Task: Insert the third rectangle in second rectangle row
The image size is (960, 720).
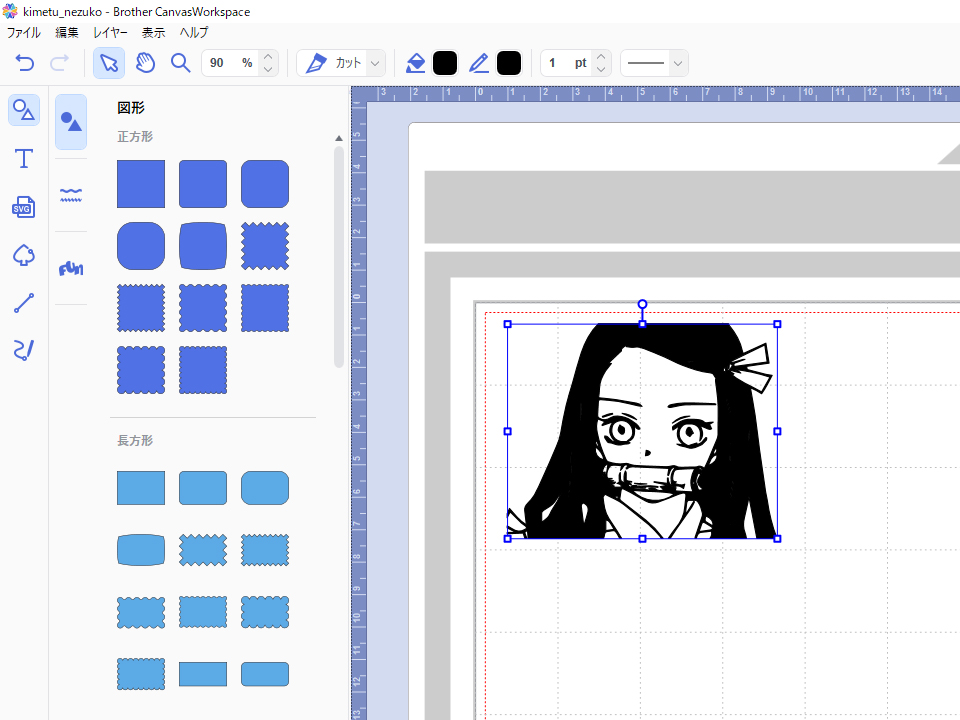Action: coord(264,550)
